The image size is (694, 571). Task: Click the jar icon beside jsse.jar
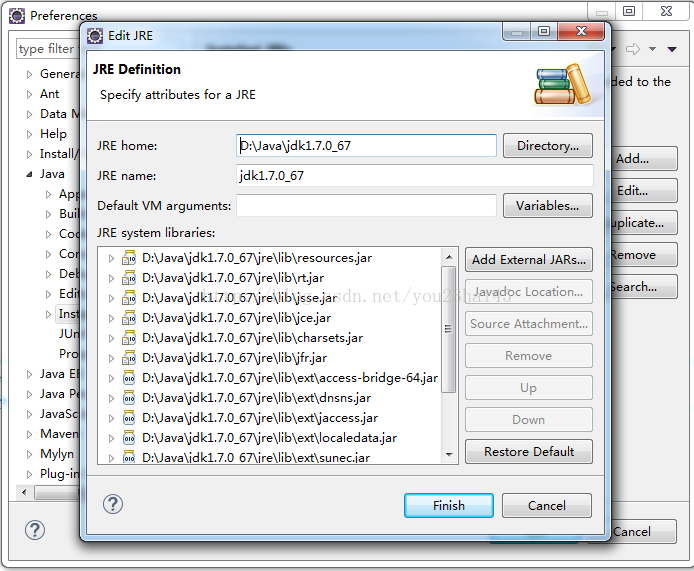click(x=129, y=298)
